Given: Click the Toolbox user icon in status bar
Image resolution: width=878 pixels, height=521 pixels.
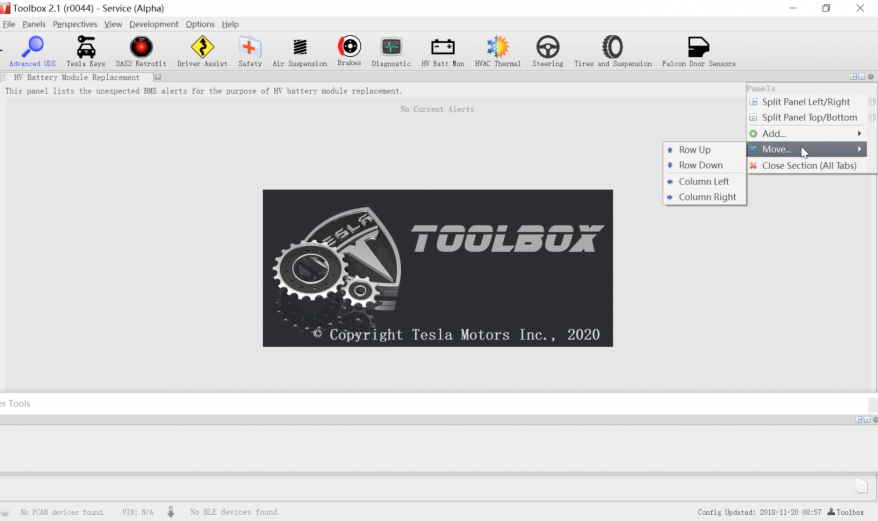Looking at the screenshot, I should point(831,511).
